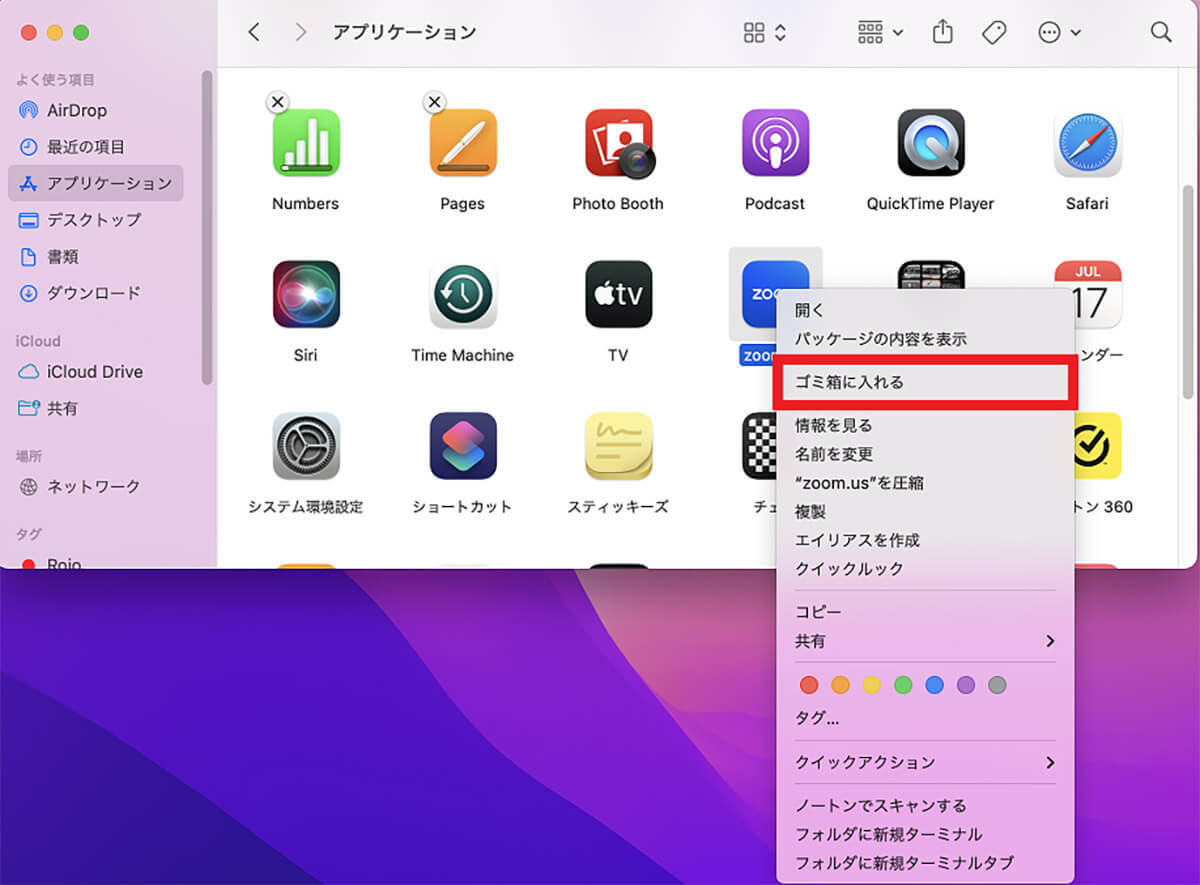Choose タグ... in the context menu

click(925, 718)
